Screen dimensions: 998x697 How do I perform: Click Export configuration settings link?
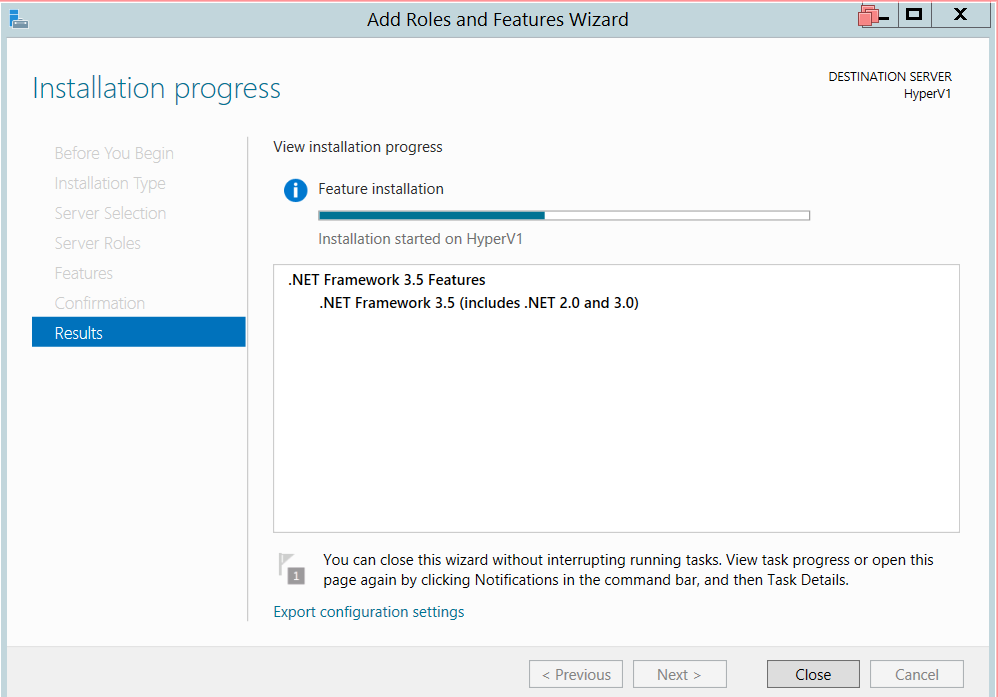pos(369,612)
